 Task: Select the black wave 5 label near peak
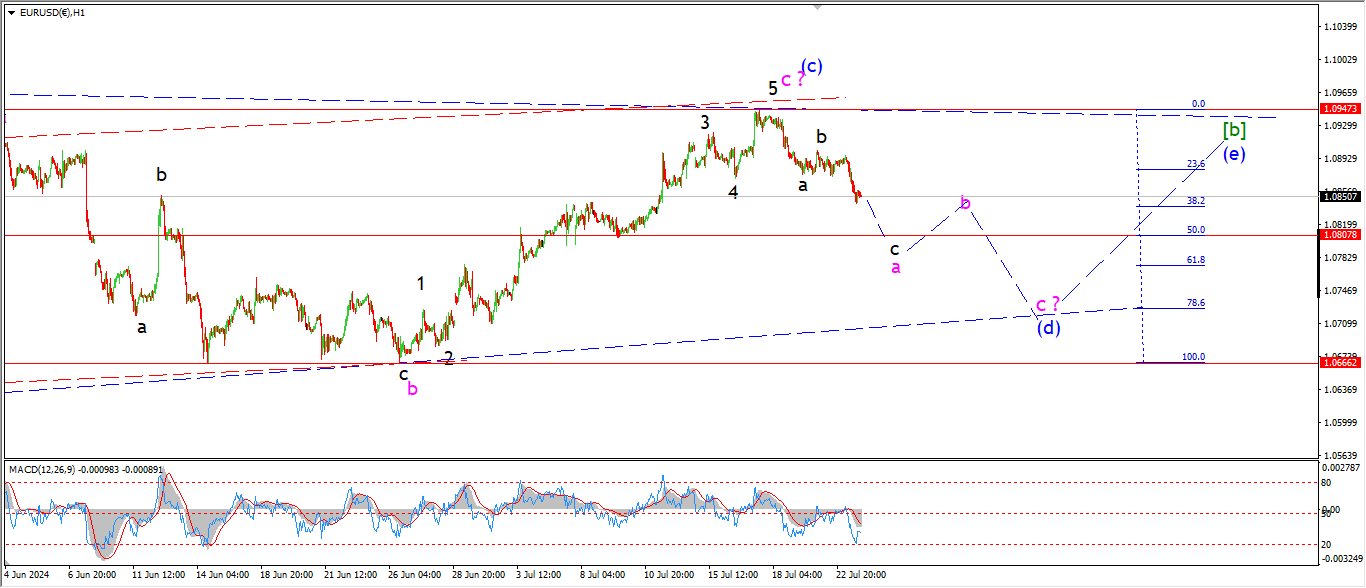tap(773, 88)
